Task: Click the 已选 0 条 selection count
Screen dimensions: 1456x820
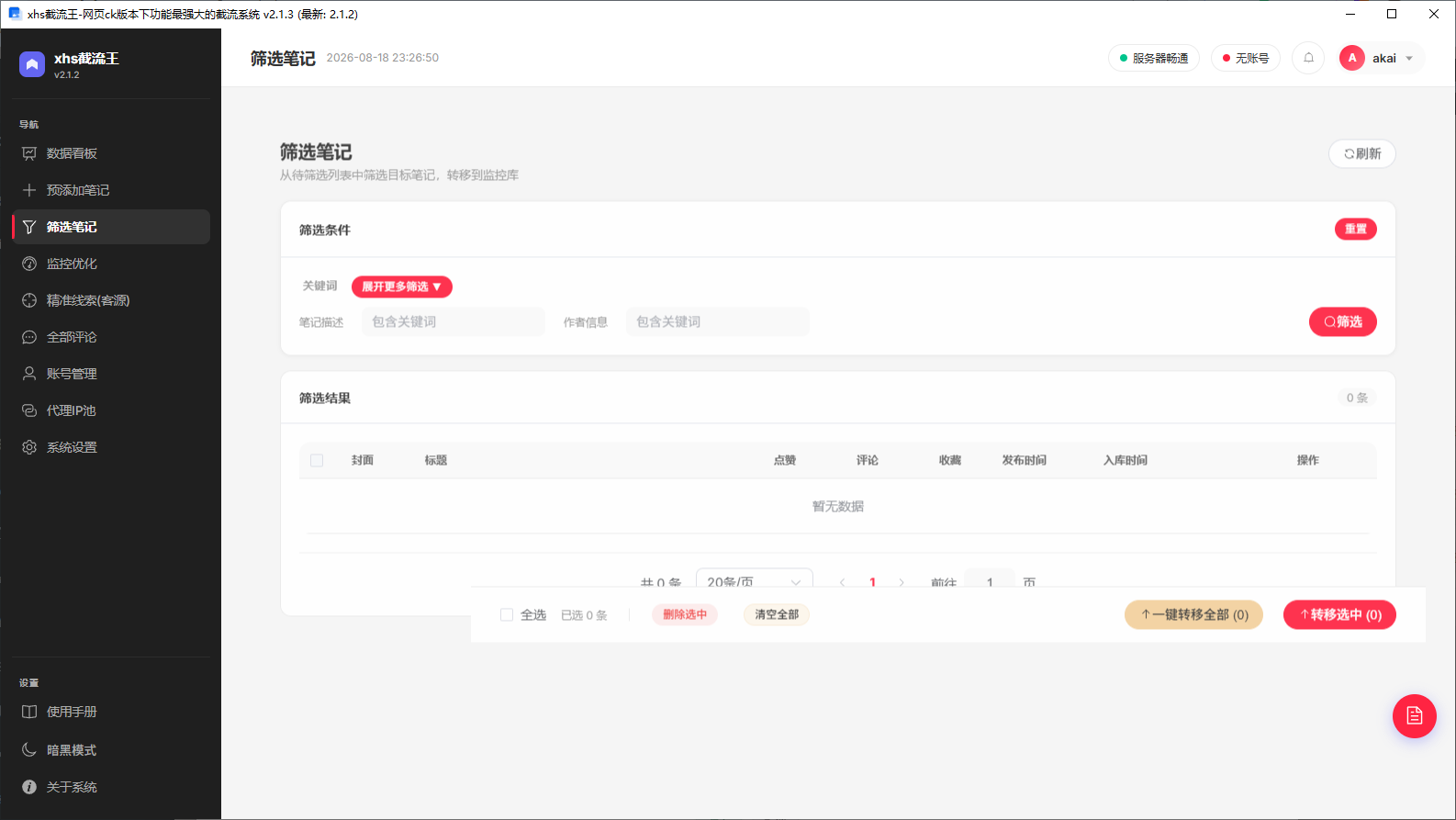Action: point(584,615)
